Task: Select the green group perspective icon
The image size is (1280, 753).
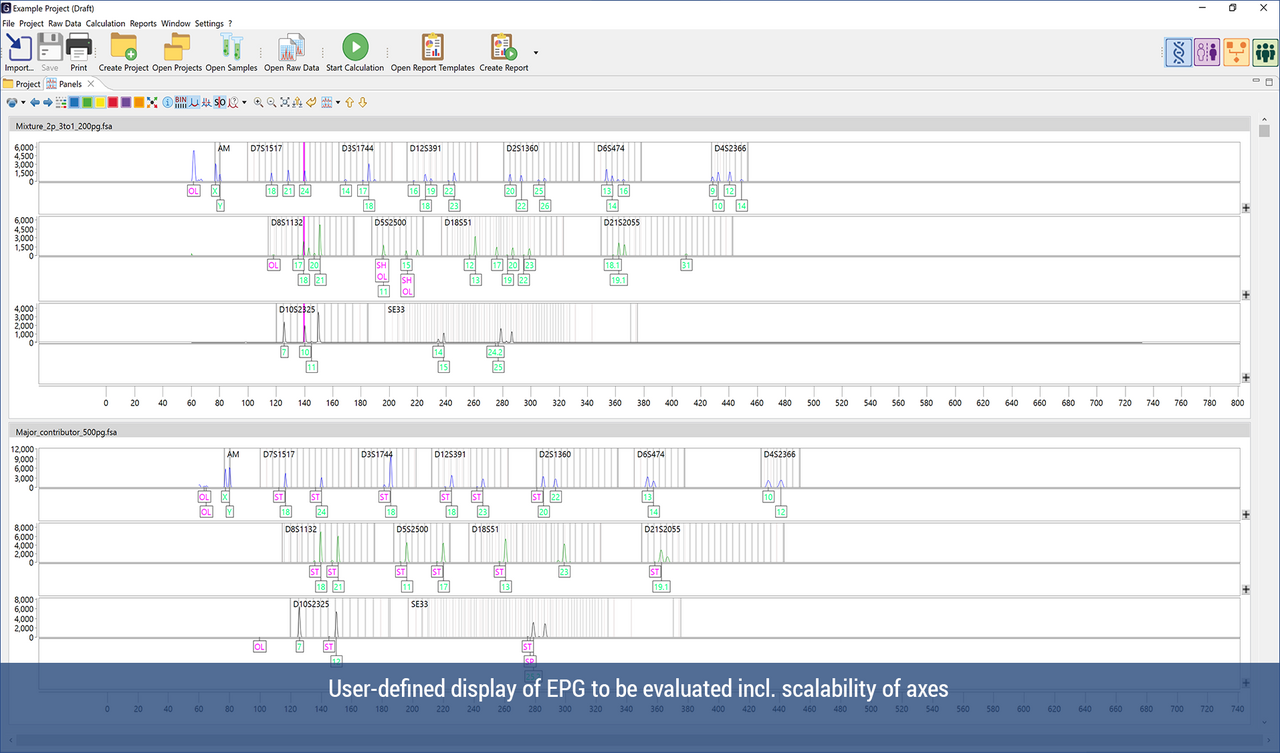Action: pos(1265,52)
